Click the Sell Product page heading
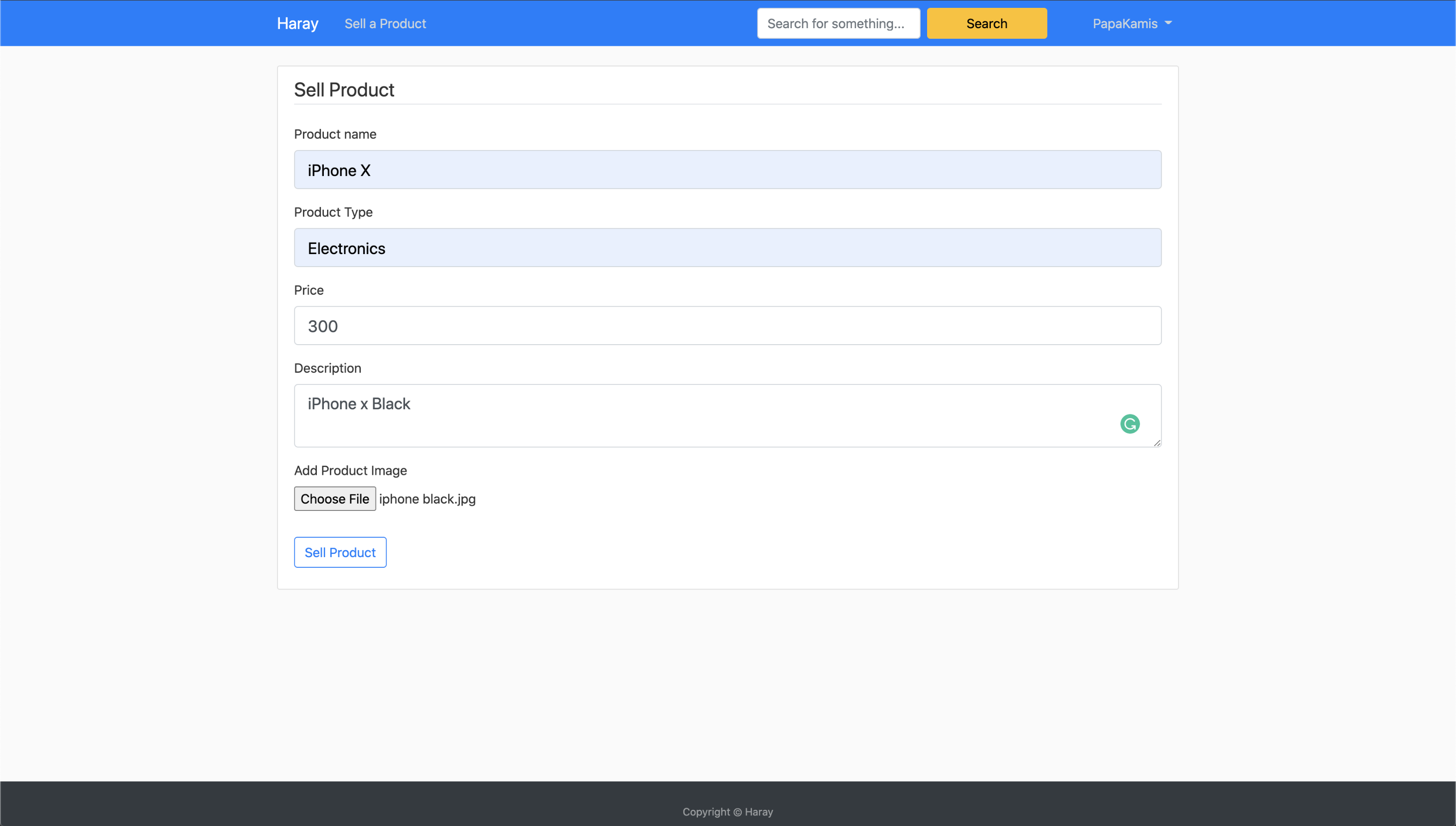1456x826 pixels. pos(344,89)
